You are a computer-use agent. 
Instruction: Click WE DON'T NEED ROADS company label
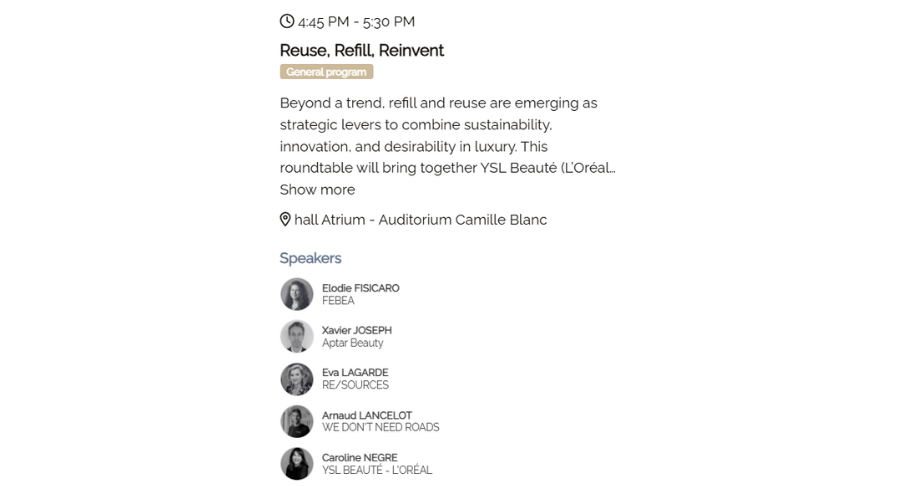[381, 427]
